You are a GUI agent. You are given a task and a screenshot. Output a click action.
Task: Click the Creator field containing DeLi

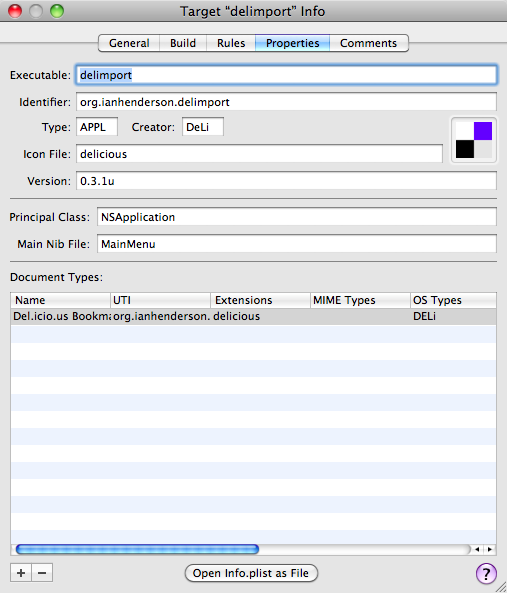[x=203, y=127]
